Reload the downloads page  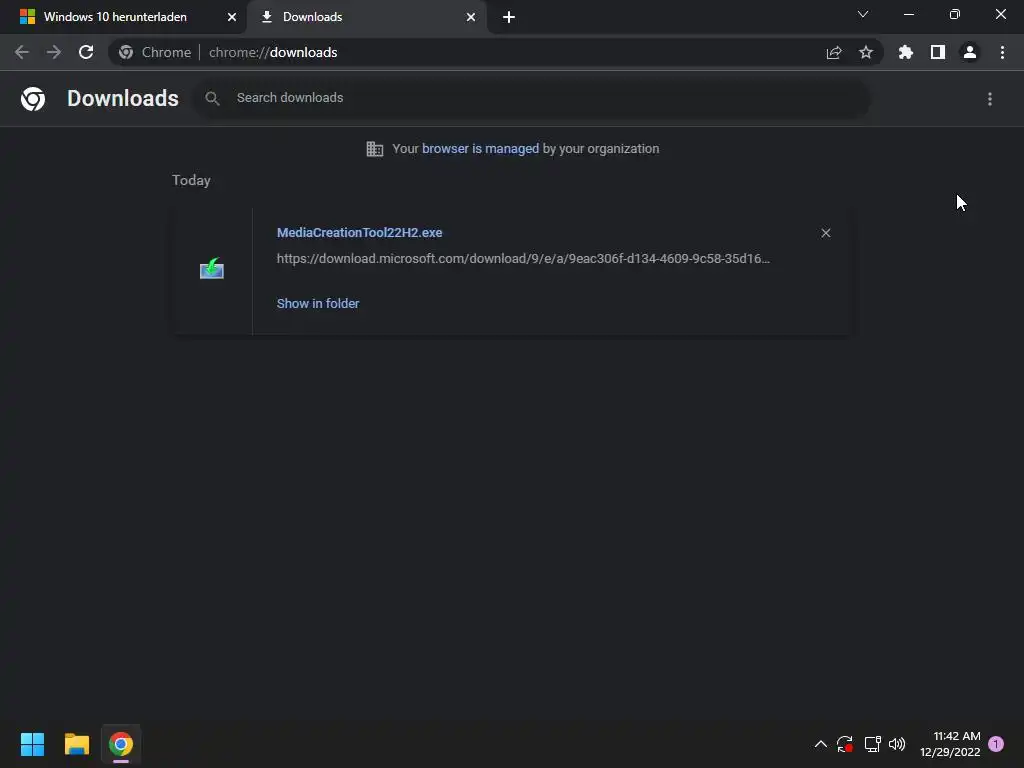(86, 52)
